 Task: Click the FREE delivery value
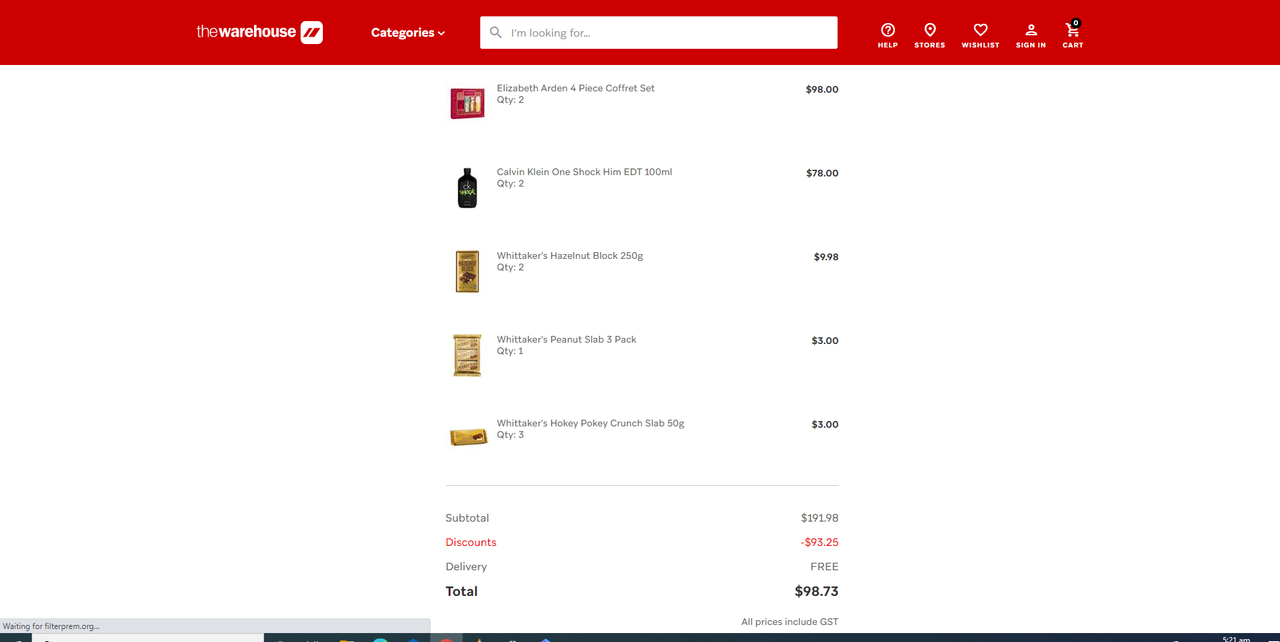[x=824, y=567]
